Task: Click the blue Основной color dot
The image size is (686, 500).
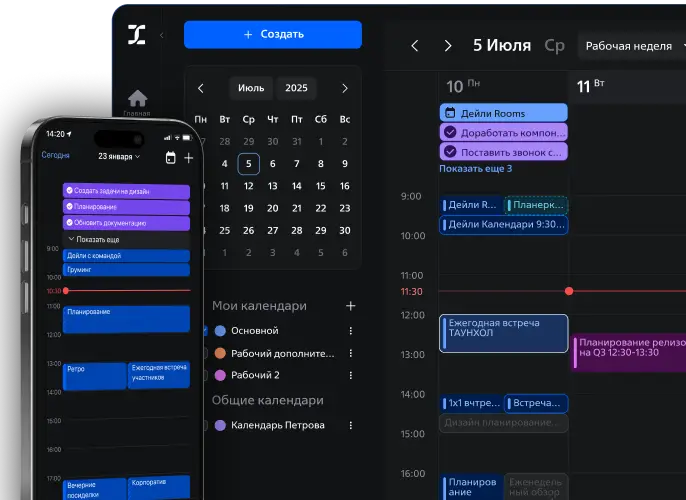Action: 220,331
